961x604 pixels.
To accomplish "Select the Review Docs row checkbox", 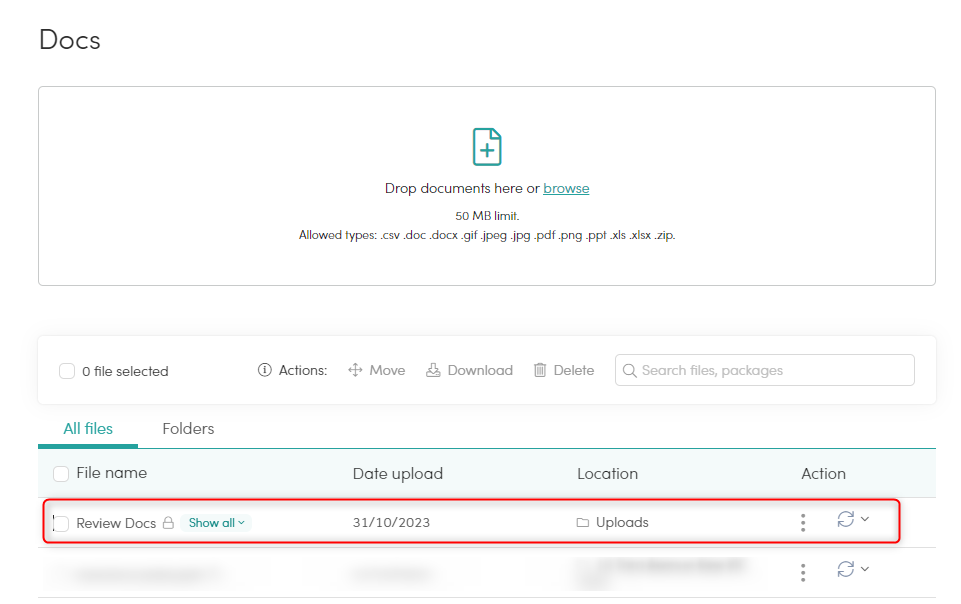I will 61,523.
